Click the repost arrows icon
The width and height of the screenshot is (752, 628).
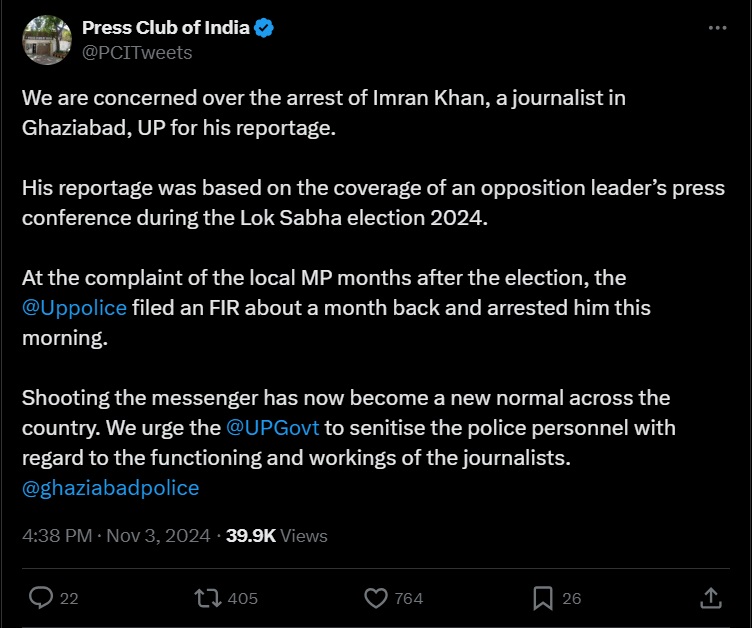coord(208,598)
